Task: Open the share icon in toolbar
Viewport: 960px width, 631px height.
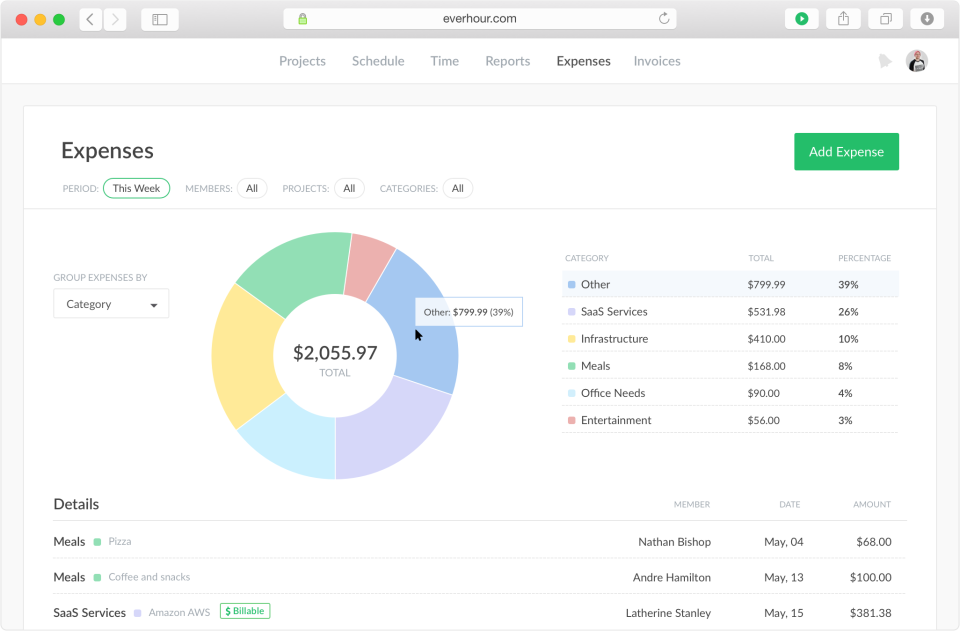Action: tap(844, 19)
